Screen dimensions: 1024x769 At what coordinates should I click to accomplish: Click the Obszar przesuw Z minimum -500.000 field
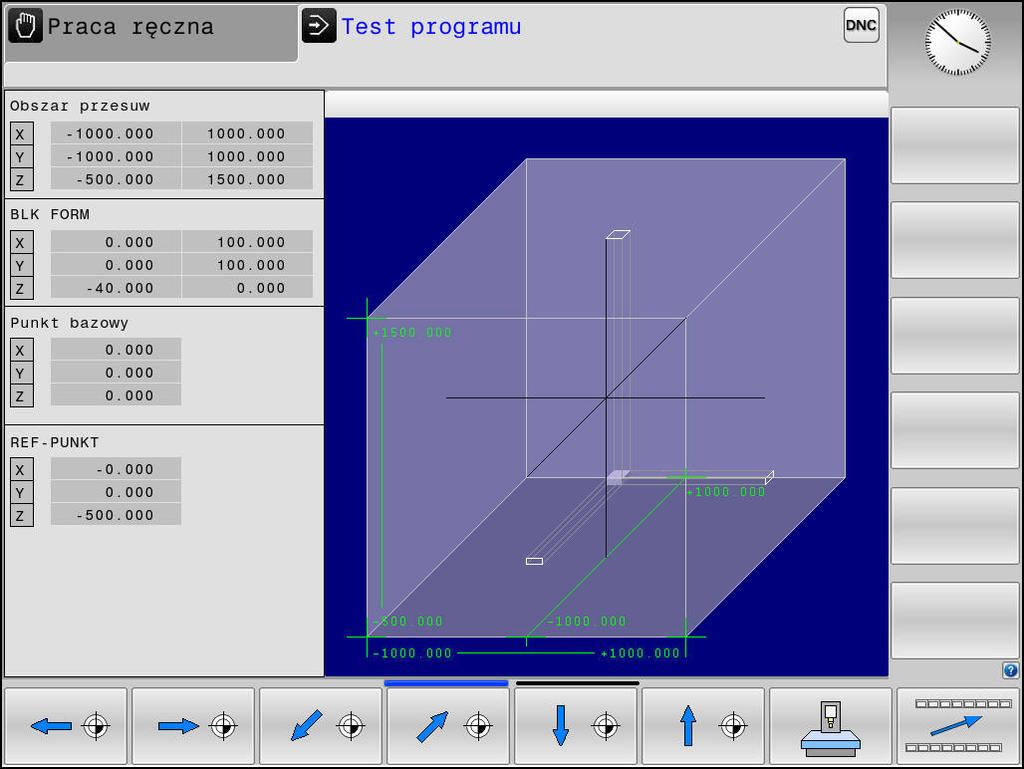(116, 179)
